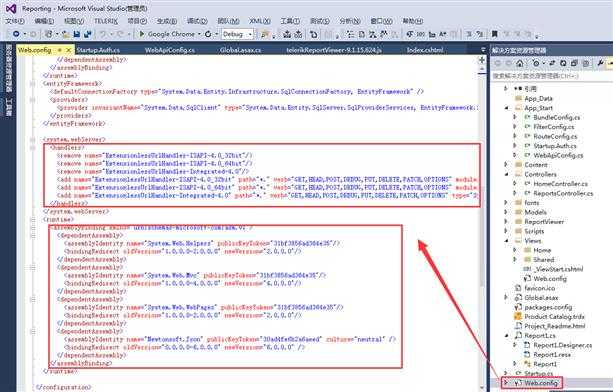Click the Refresh icon in Solution Explorer
Viewport: 613px width, 392px height.
coord(563,63)
